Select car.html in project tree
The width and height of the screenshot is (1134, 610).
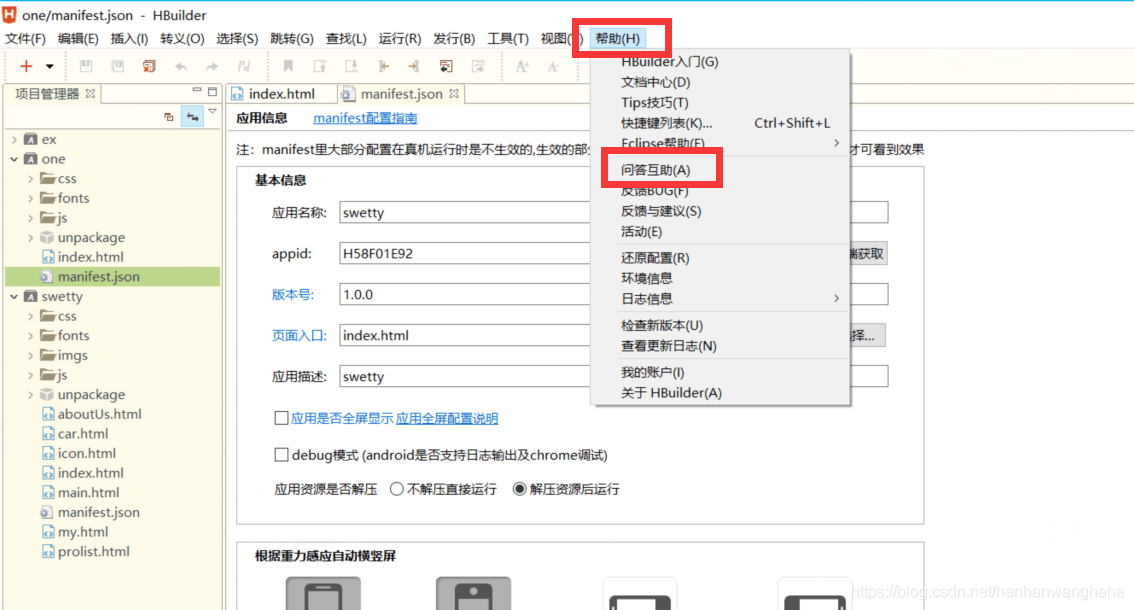(x=82, y=433)
